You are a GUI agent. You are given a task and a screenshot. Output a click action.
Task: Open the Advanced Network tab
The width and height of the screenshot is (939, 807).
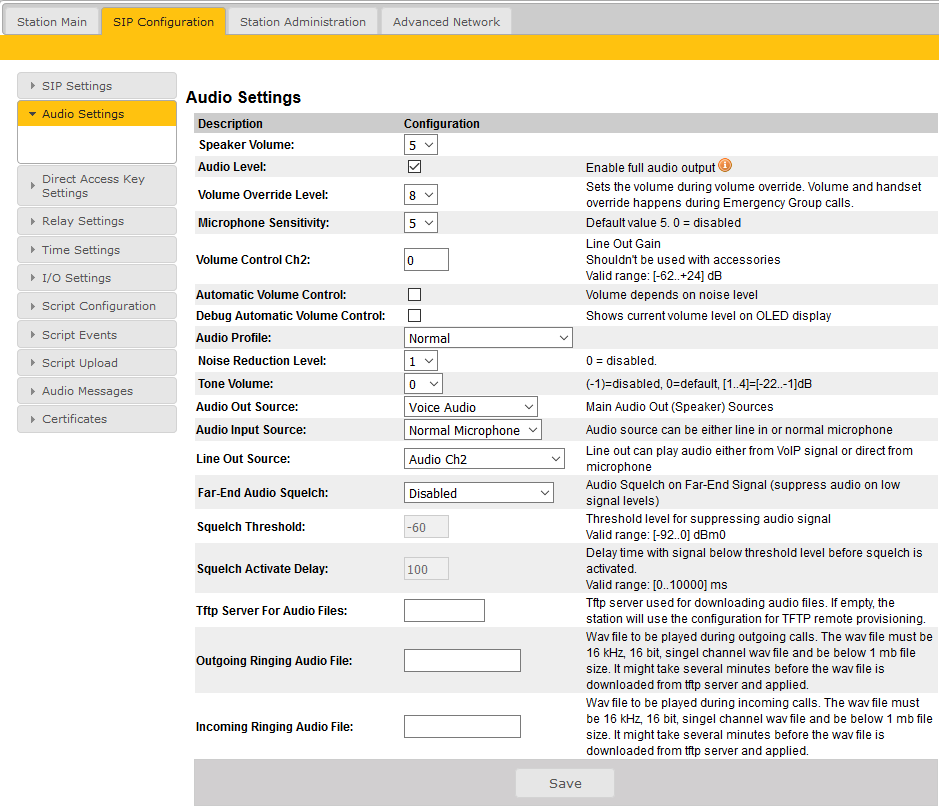[x=446, y=22]
